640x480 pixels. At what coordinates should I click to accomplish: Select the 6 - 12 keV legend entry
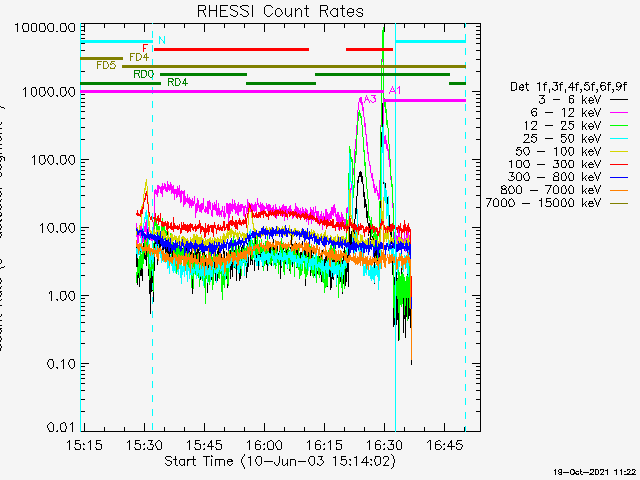579,113
